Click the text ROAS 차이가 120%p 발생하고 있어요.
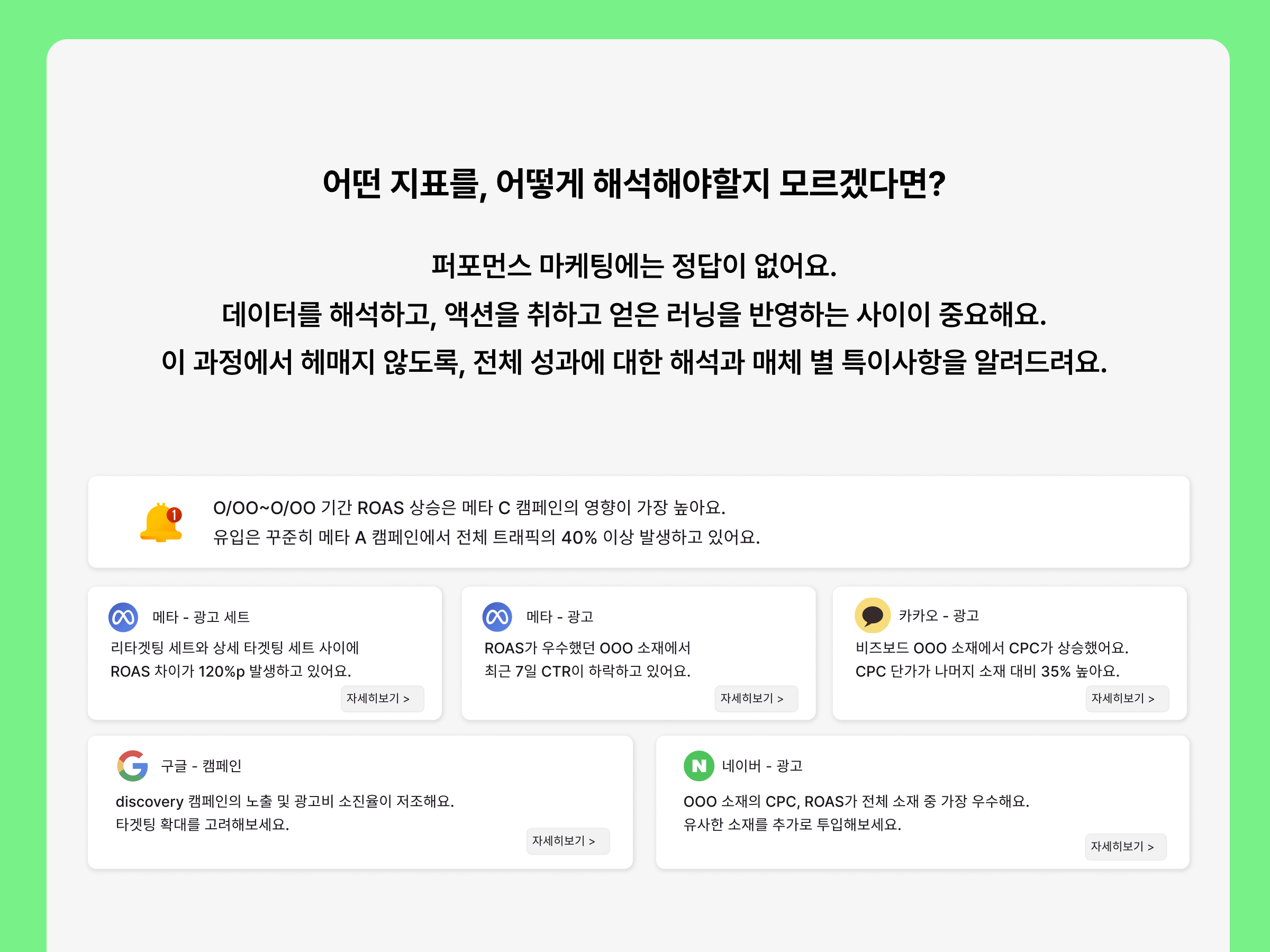 pos(231,671)
